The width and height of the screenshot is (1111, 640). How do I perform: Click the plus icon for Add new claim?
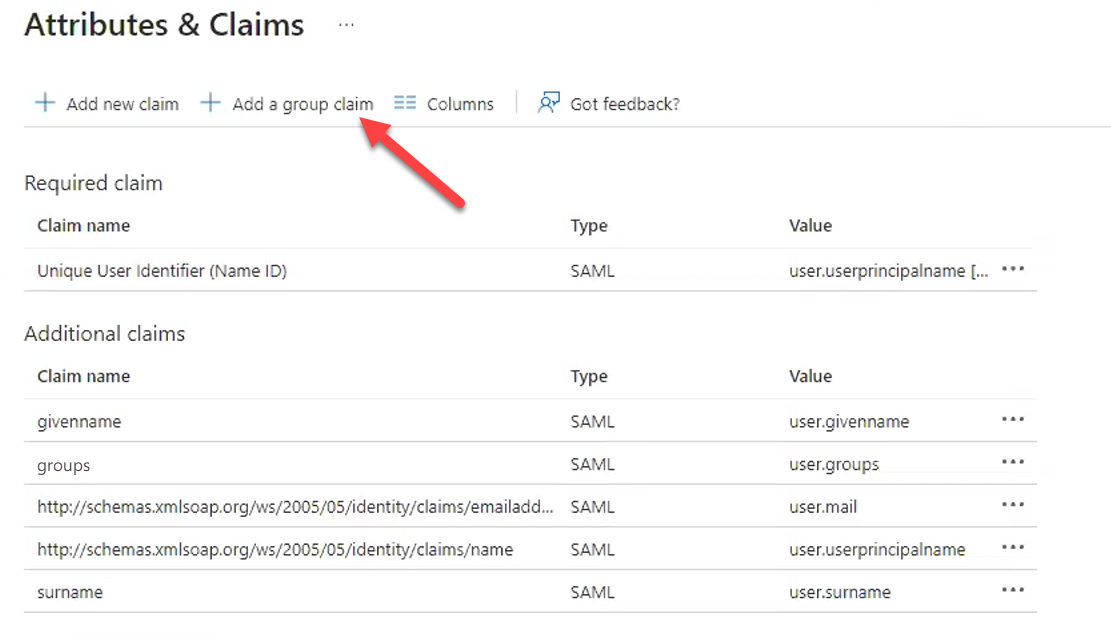click(45, 103)
